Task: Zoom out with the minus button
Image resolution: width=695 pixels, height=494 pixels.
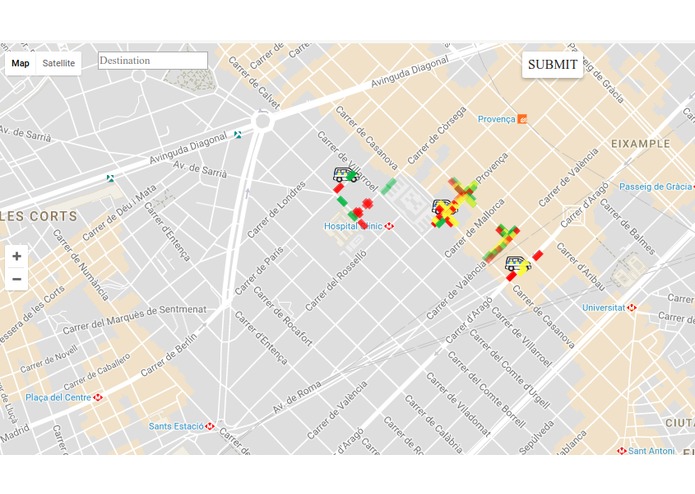Action: [17, 279]
